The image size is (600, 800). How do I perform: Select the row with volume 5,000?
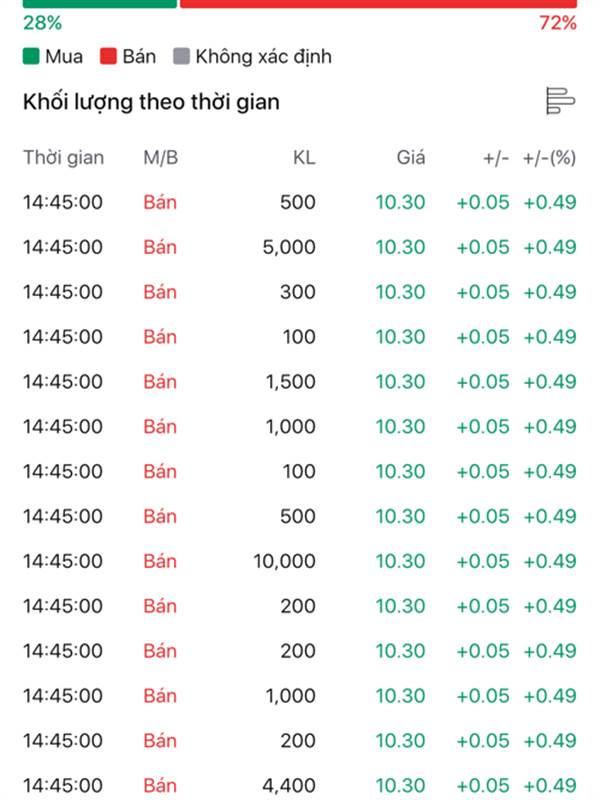point(300,247)
